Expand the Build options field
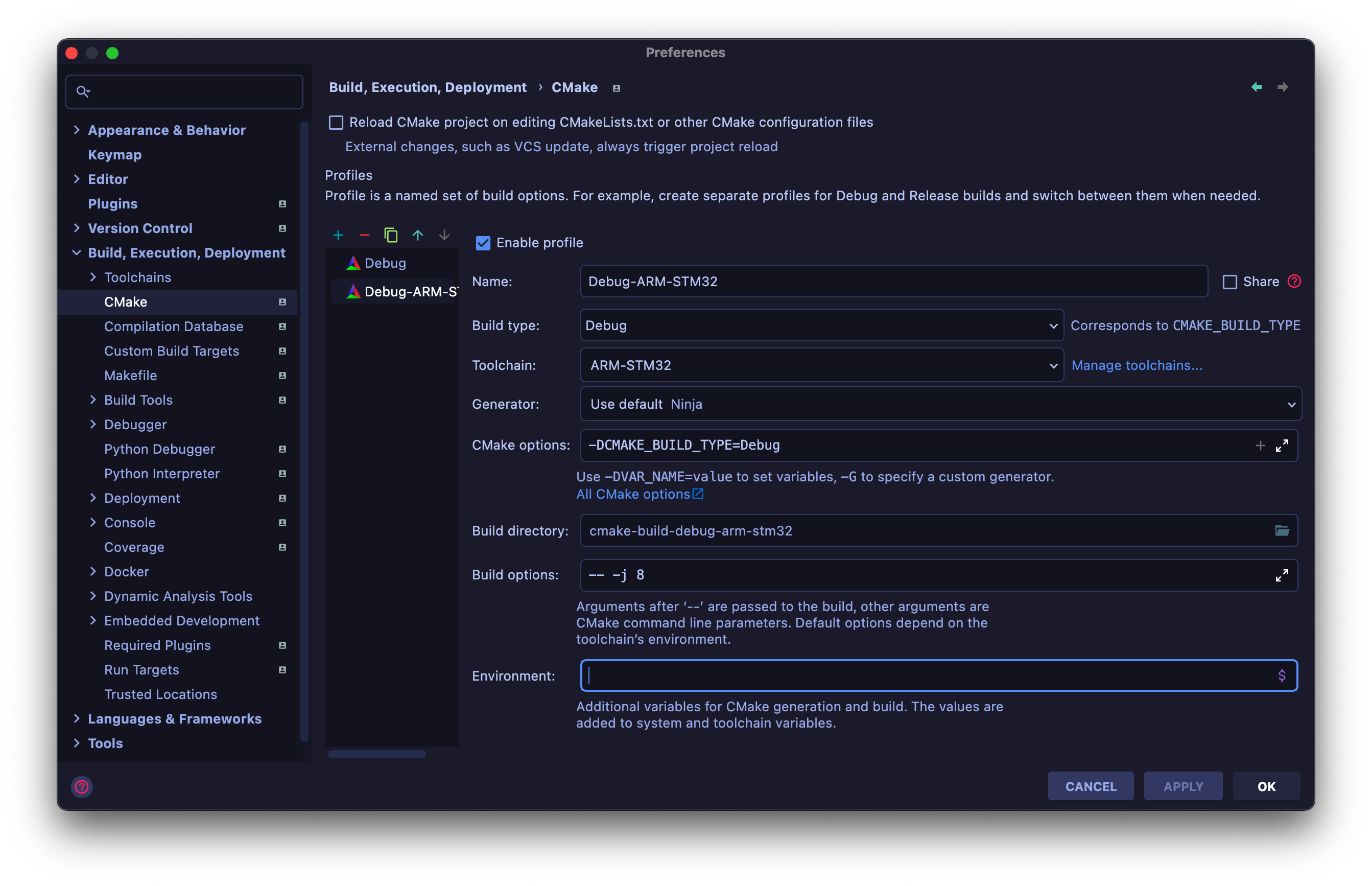Viewport: 1372px width, 886px height. coord(1282,575)
